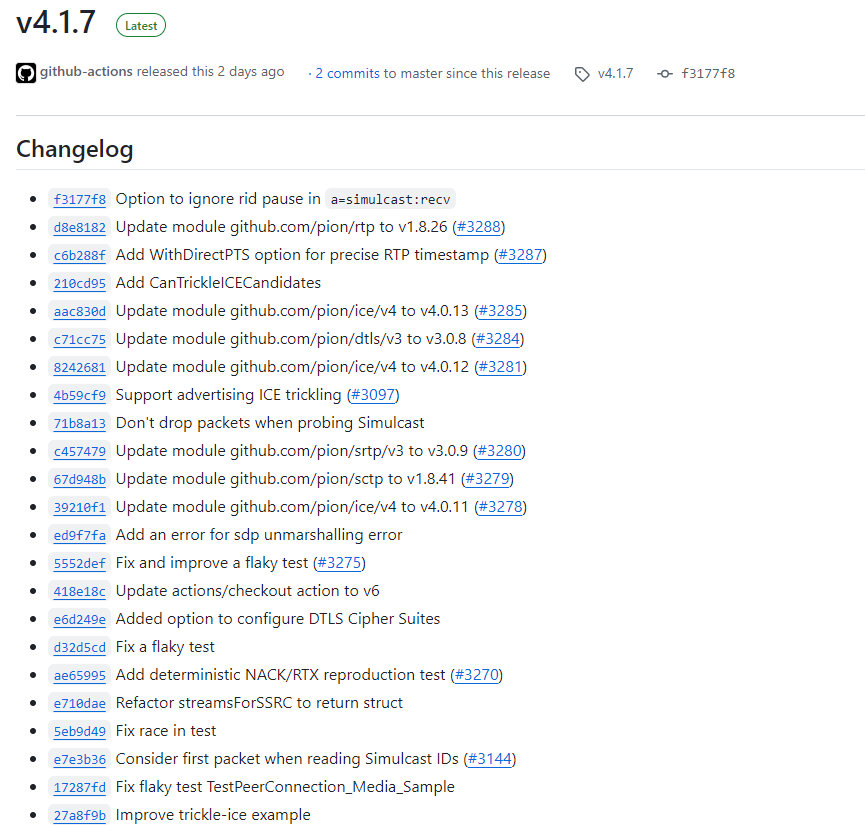865x827 pixels.
Task: Open the 2 commits link
Action: [348, 73]
